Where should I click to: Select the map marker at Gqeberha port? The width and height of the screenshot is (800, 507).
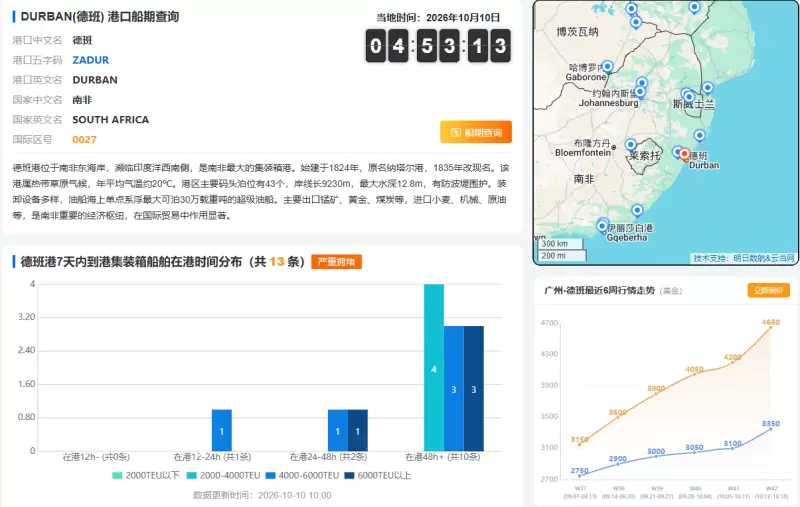point(602,226)
